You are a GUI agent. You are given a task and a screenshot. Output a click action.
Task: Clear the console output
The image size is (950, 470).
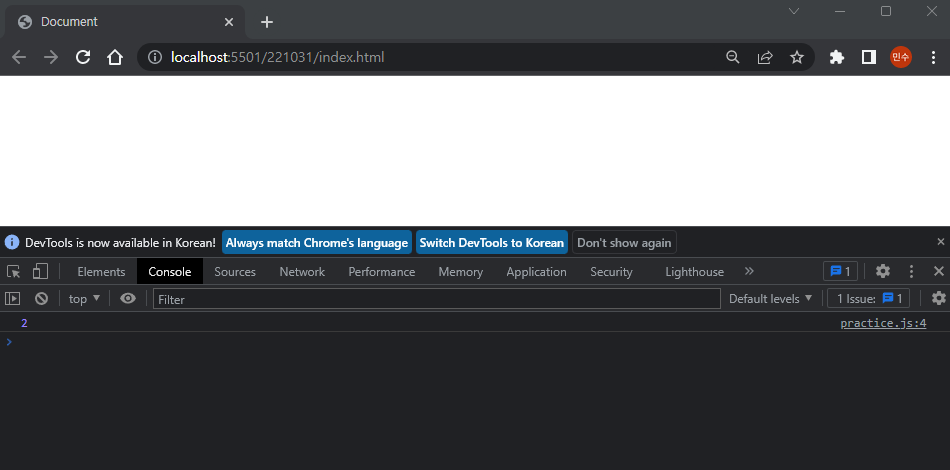click(41, 298)
